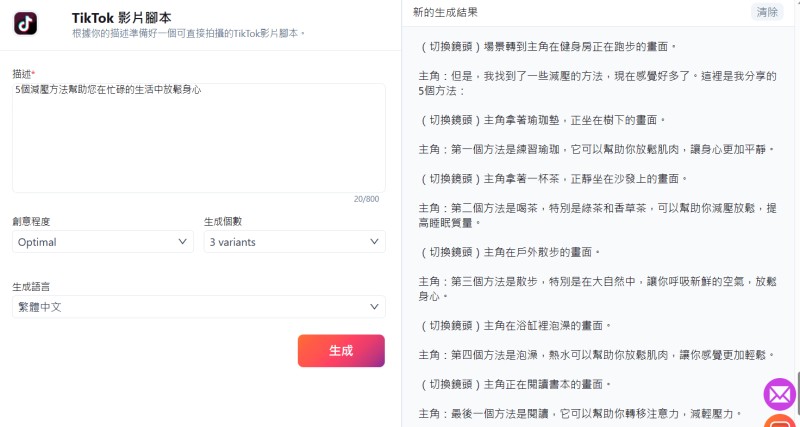Click the chevron arrow beside 3 variants
The width and height of the screenshot is (800, 427).
374,242
